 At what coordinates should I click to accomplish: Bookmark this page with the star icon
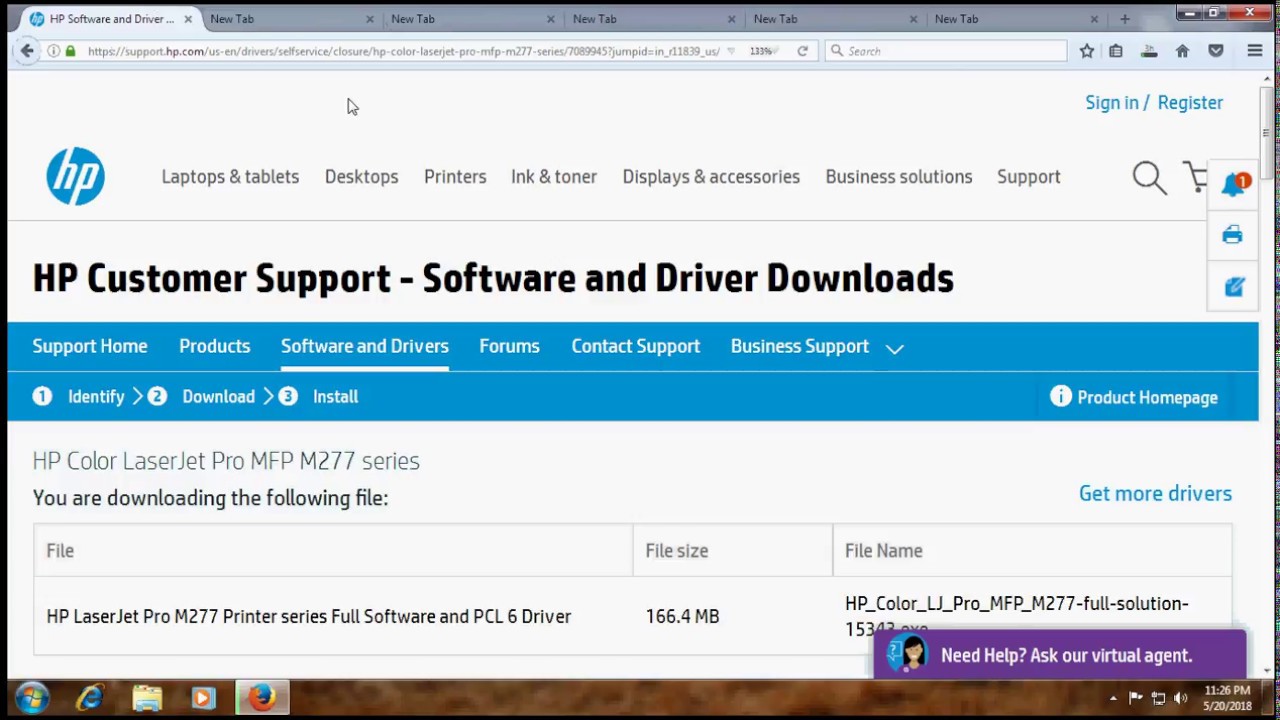coord(1087,51)
